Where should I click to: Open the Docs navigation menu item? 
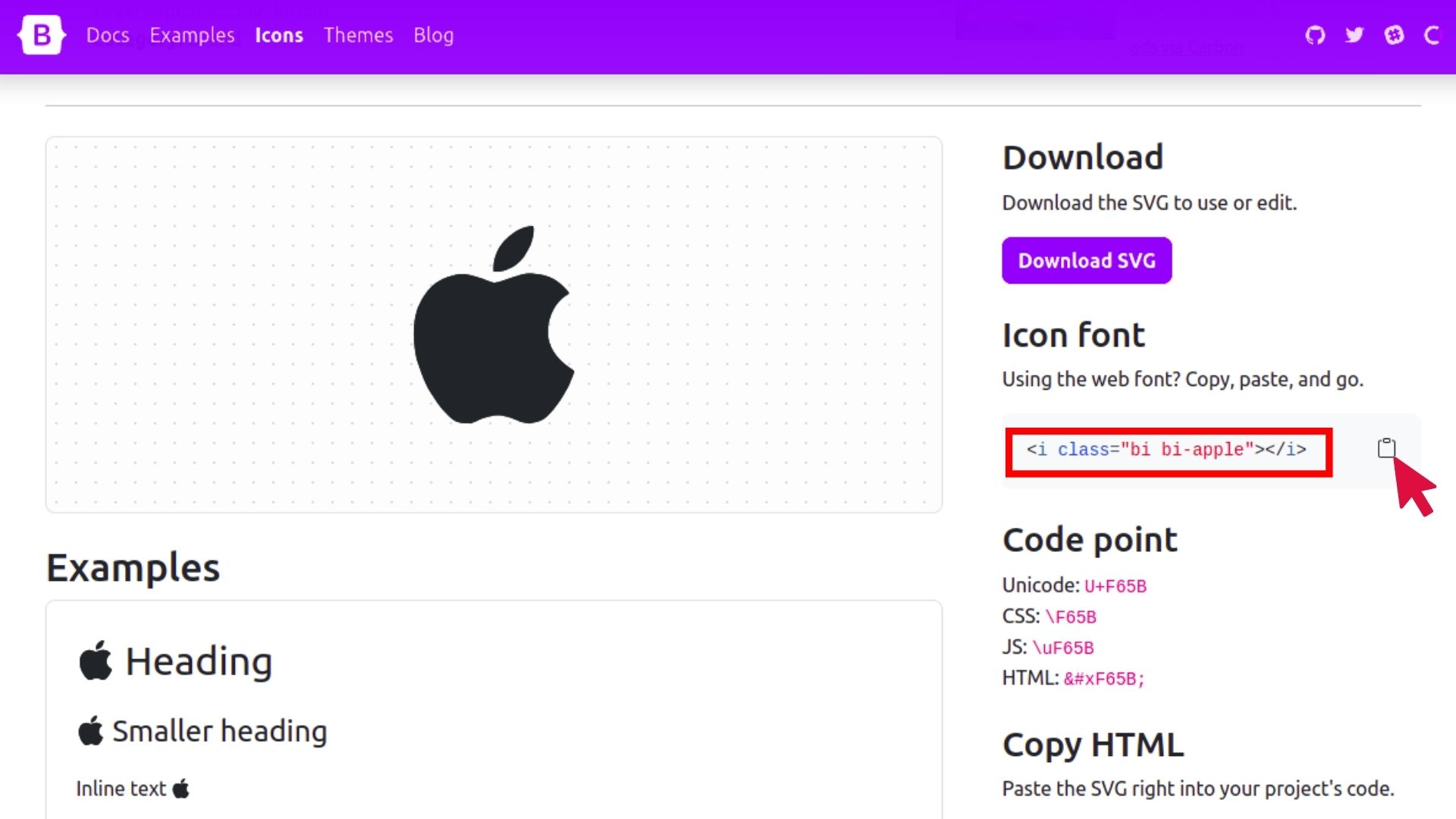click(x=107, y=35)
